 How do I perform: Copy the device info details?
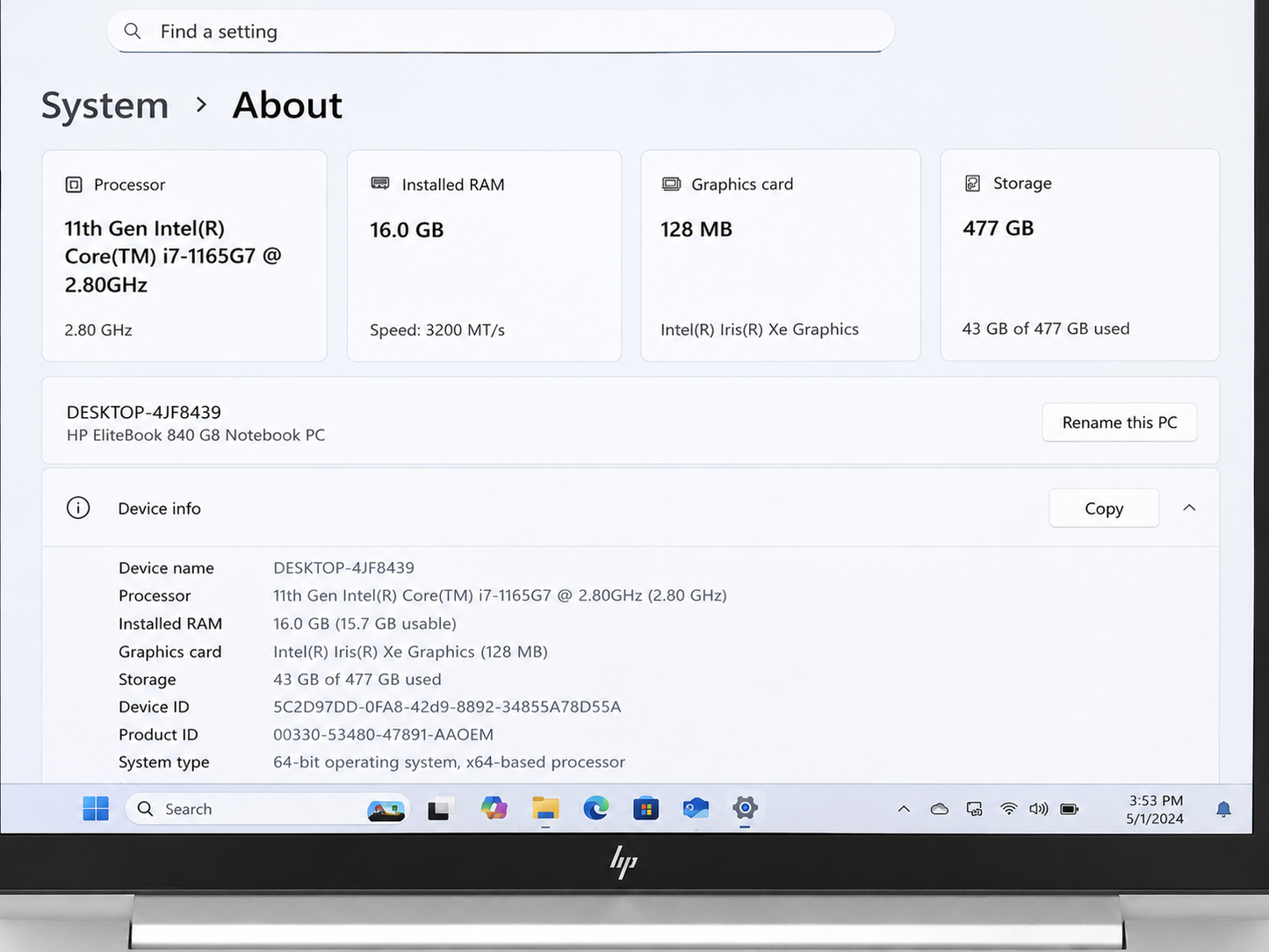pyautogui.click(x=1104, y=508)
